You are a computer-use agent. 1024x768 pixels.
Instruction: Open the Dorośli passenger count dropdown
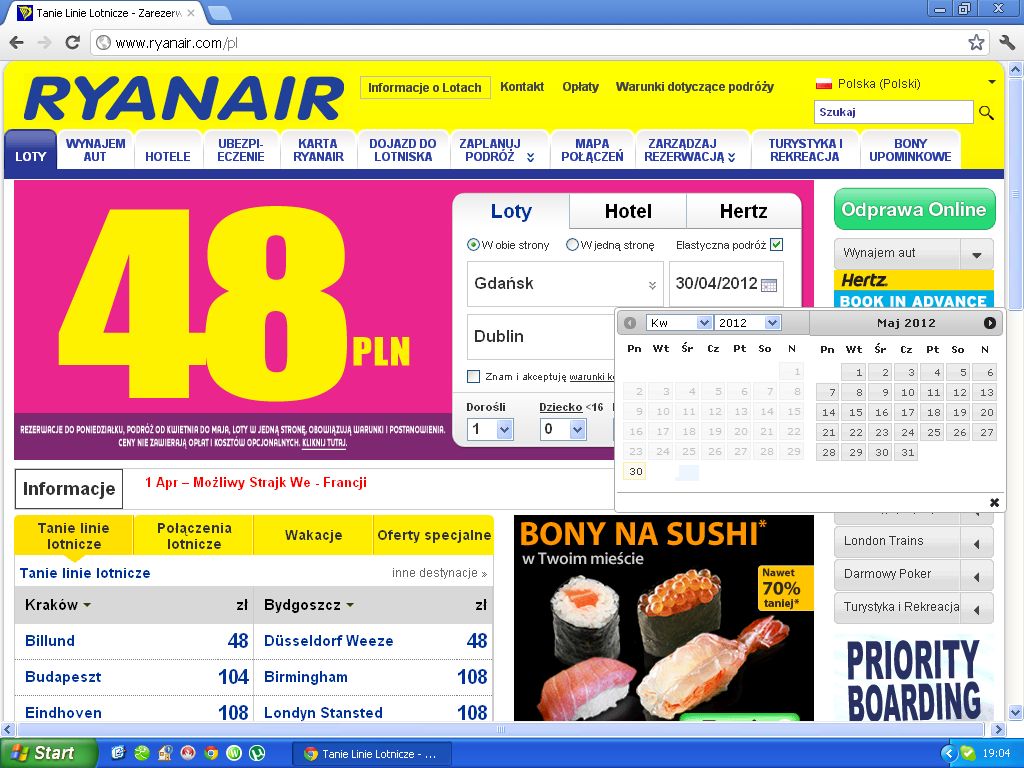pyautogui.click(x=490, y=429)
